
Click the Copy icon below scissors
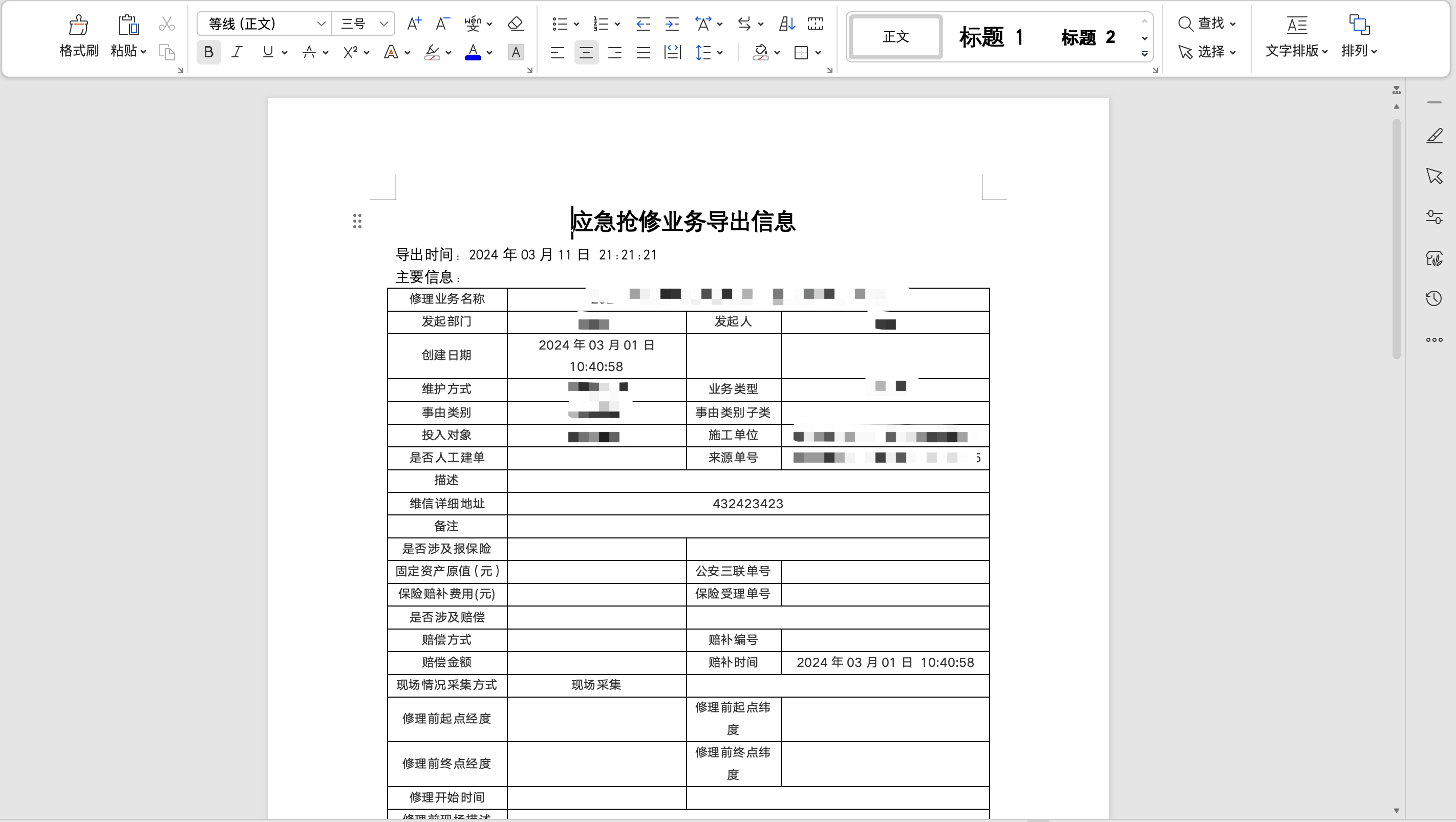pyautogui.click(x=167, y=53)
